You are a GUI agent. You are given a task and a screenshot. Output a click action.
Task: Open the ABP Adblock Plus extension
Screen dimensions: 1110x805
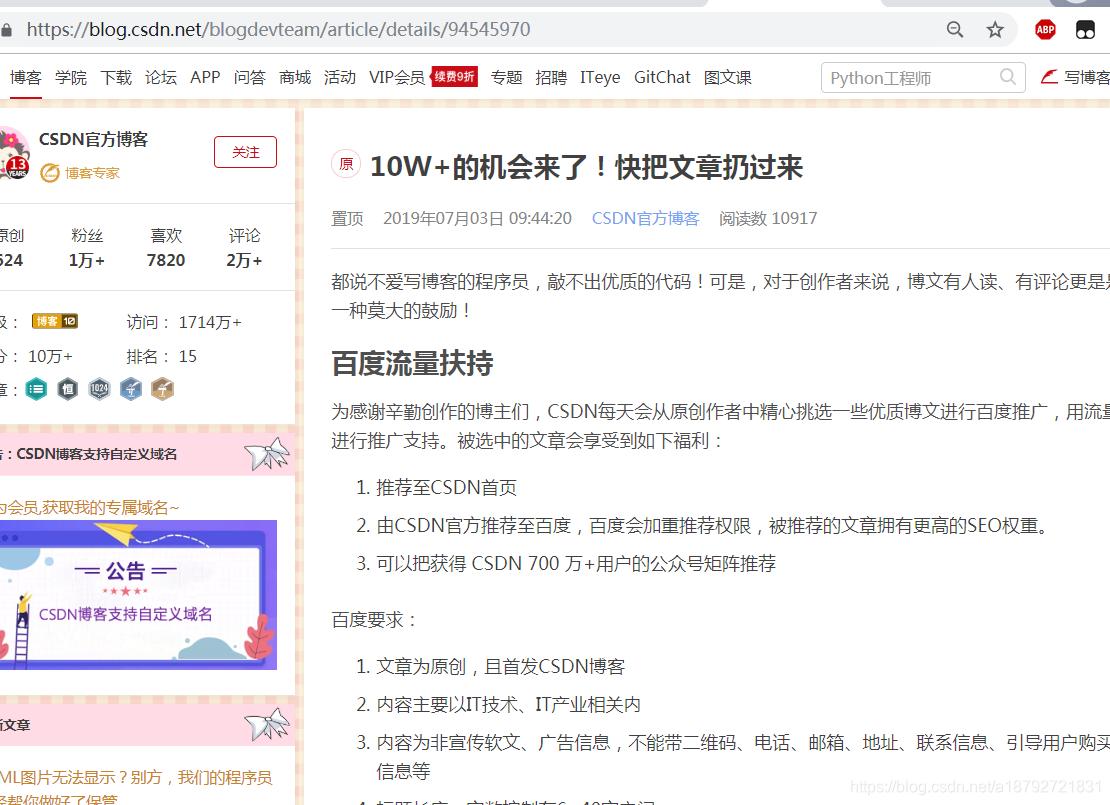point(1045,30)
